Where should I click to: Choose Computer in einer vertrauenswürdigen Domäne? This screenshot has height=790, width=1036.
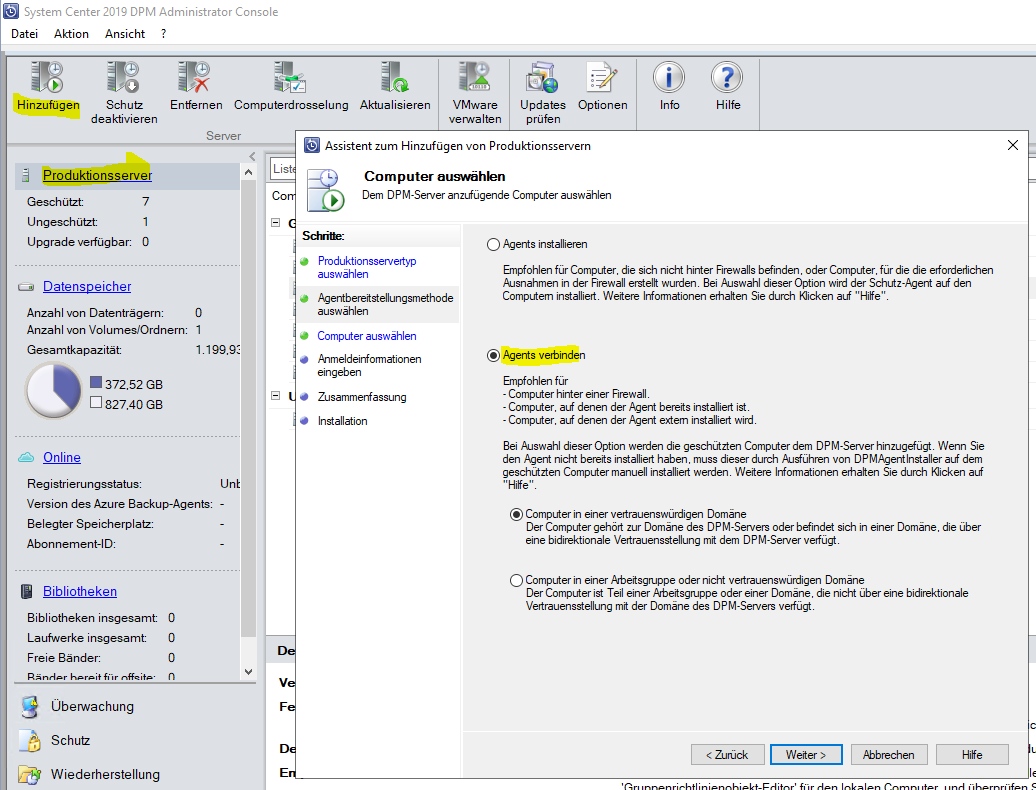tap(517, 515)
